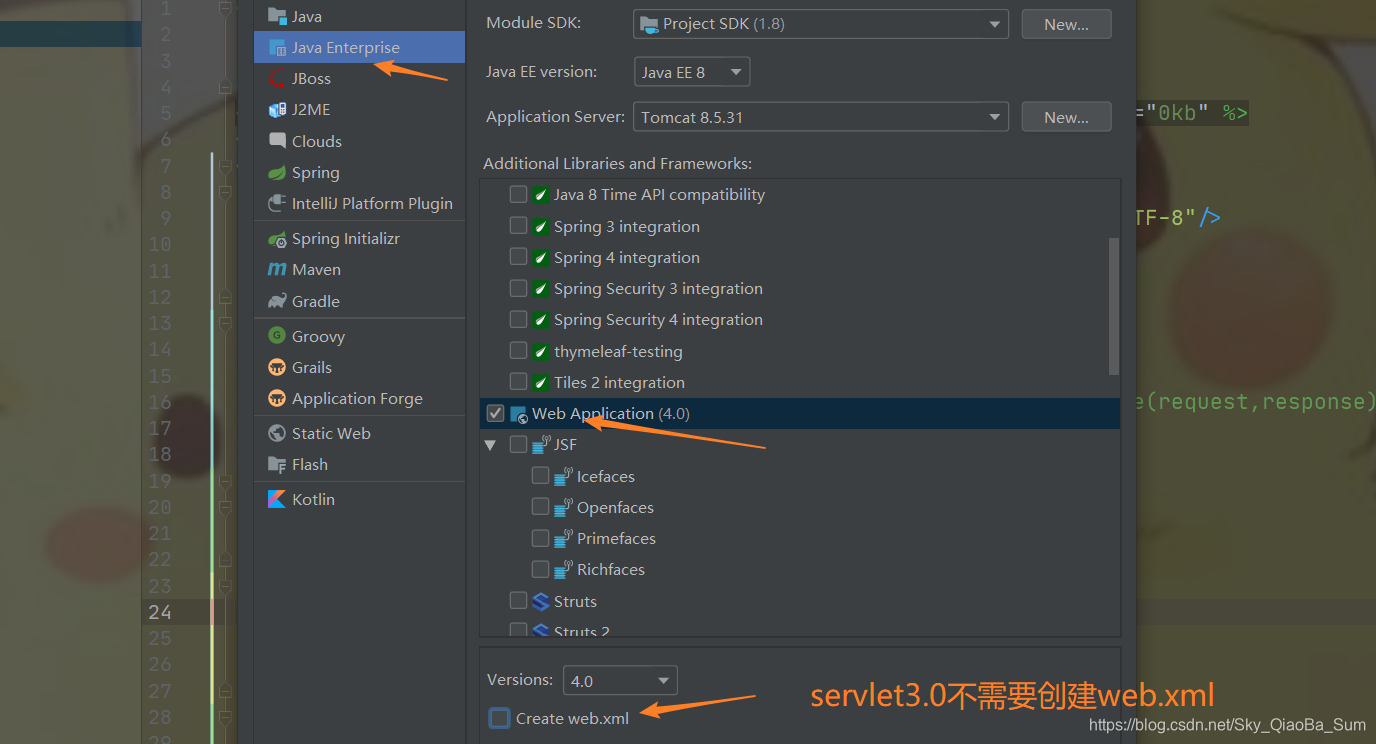Toggle Create web.xml checkbox
The image size is (1376, 744).
499,718
